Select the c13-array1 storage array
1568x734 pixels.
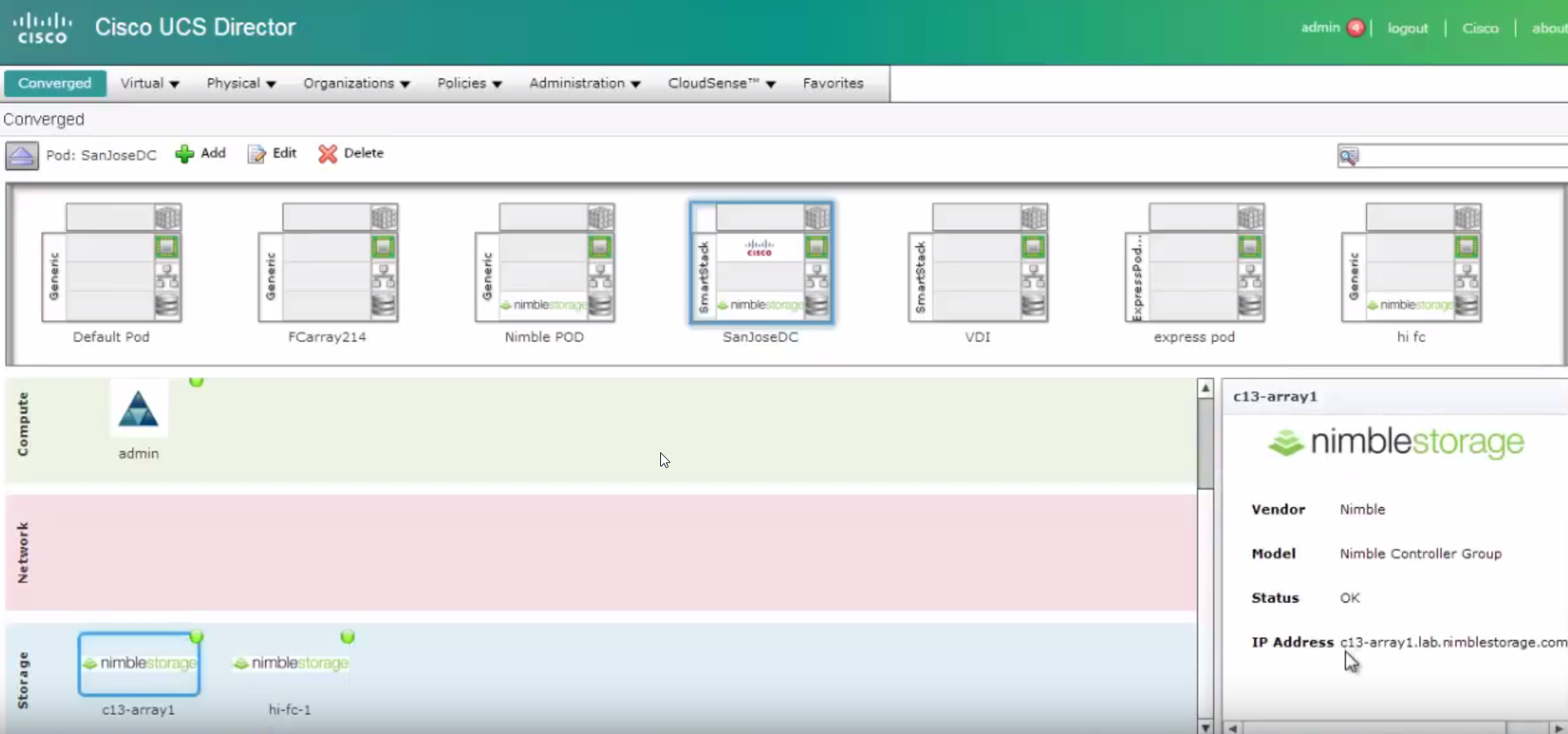tap(139, 664)
